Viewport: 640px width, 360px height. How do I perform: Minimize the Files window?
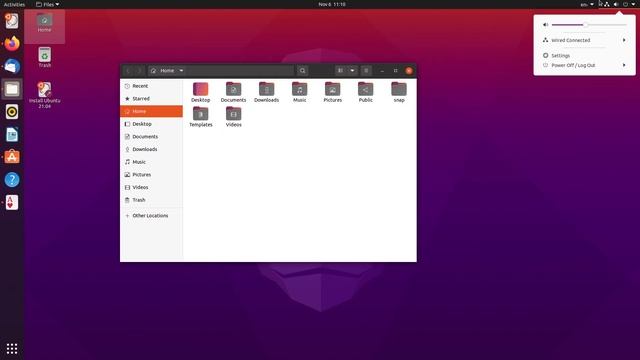[x=382, y=71]
